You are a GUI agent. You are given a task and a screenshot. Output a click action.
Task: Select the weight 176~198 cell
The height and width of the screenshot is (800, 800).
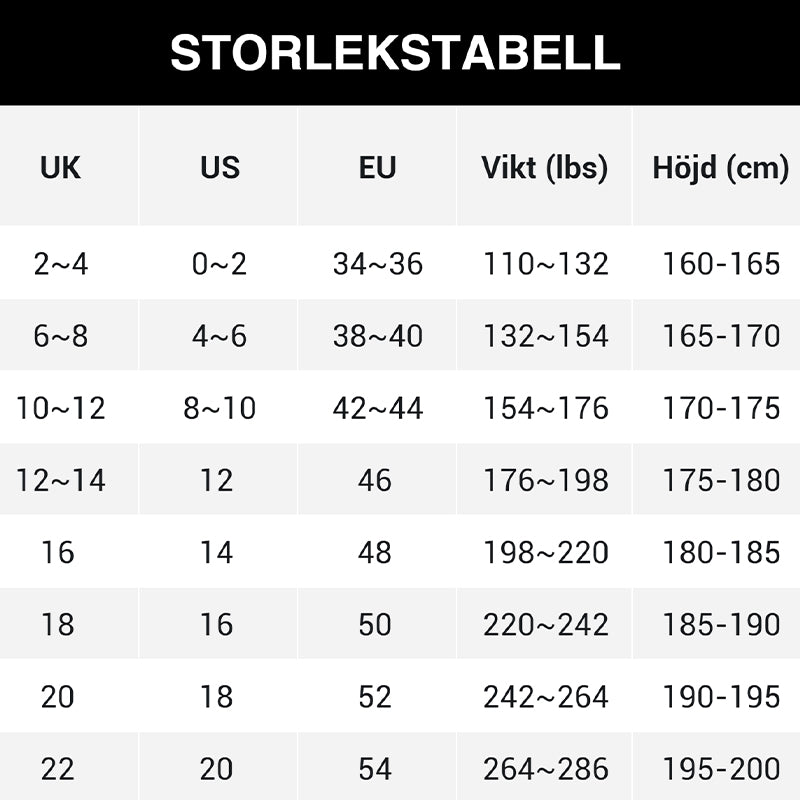click(x=545, y=480)
